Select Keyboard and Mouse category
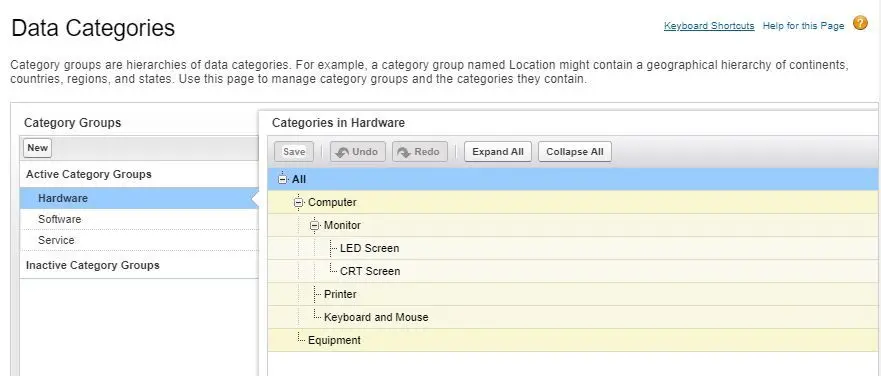881x376 pixels. coord(376,318)
